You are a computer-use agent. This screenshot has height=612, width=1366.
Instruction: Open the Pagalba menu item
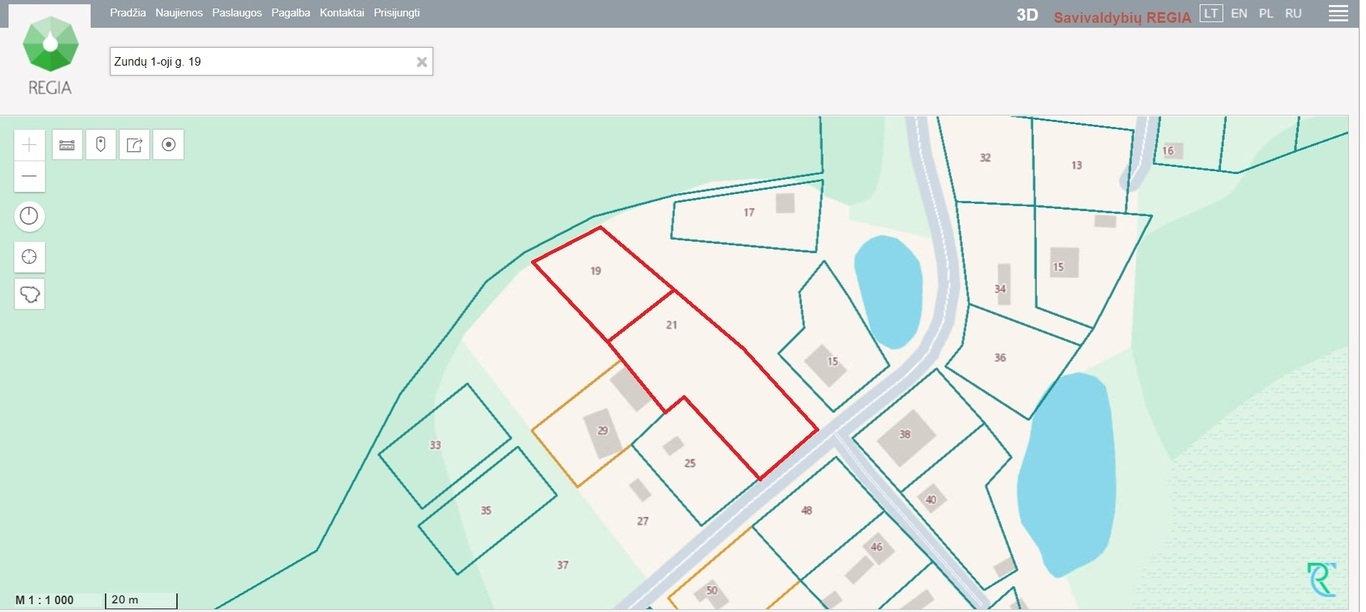tap(290, 13)
